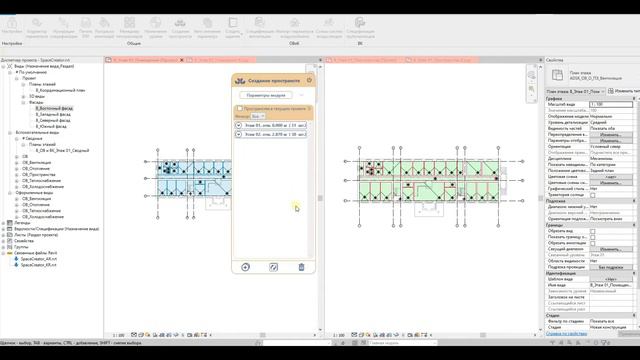Open the Справка по свойствам link

coord(567,334)
